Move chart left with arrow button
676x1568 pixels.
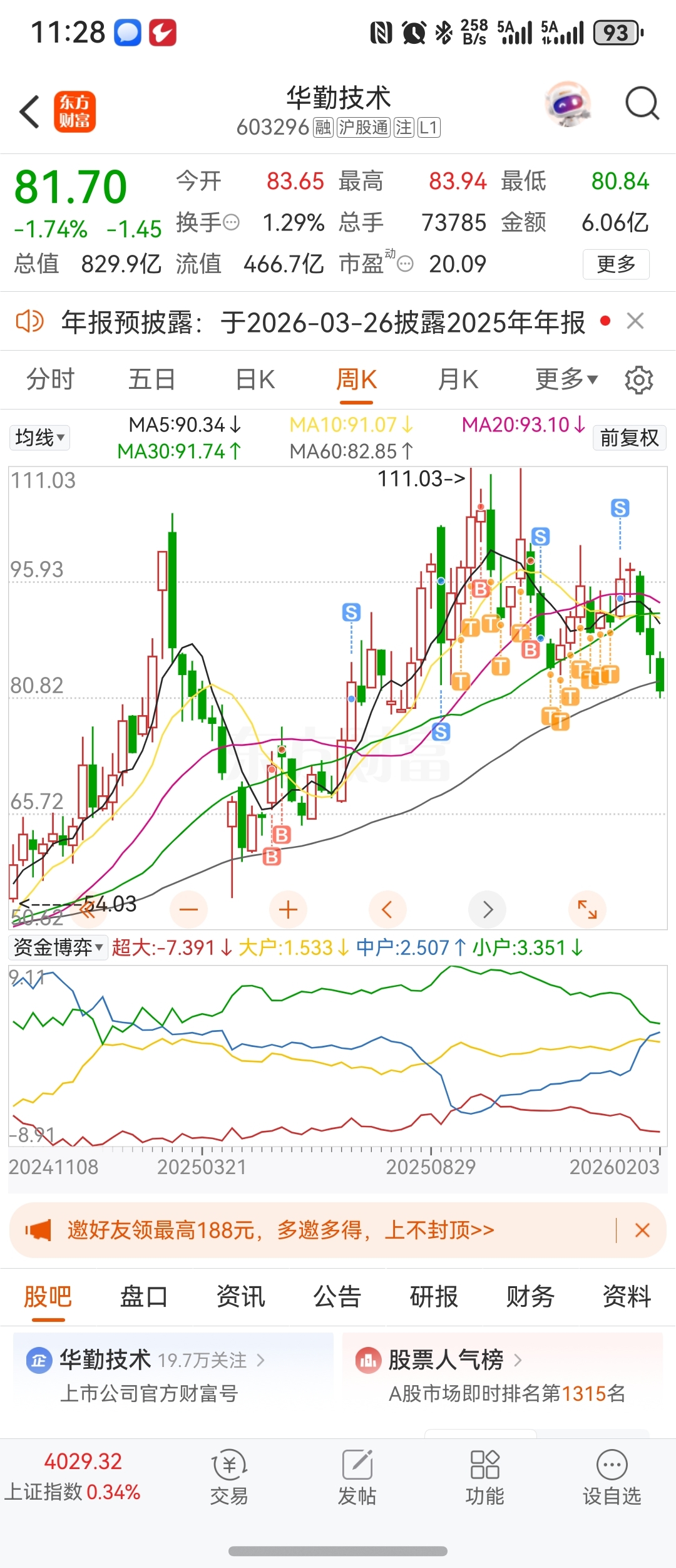click(x=387, y=909)
